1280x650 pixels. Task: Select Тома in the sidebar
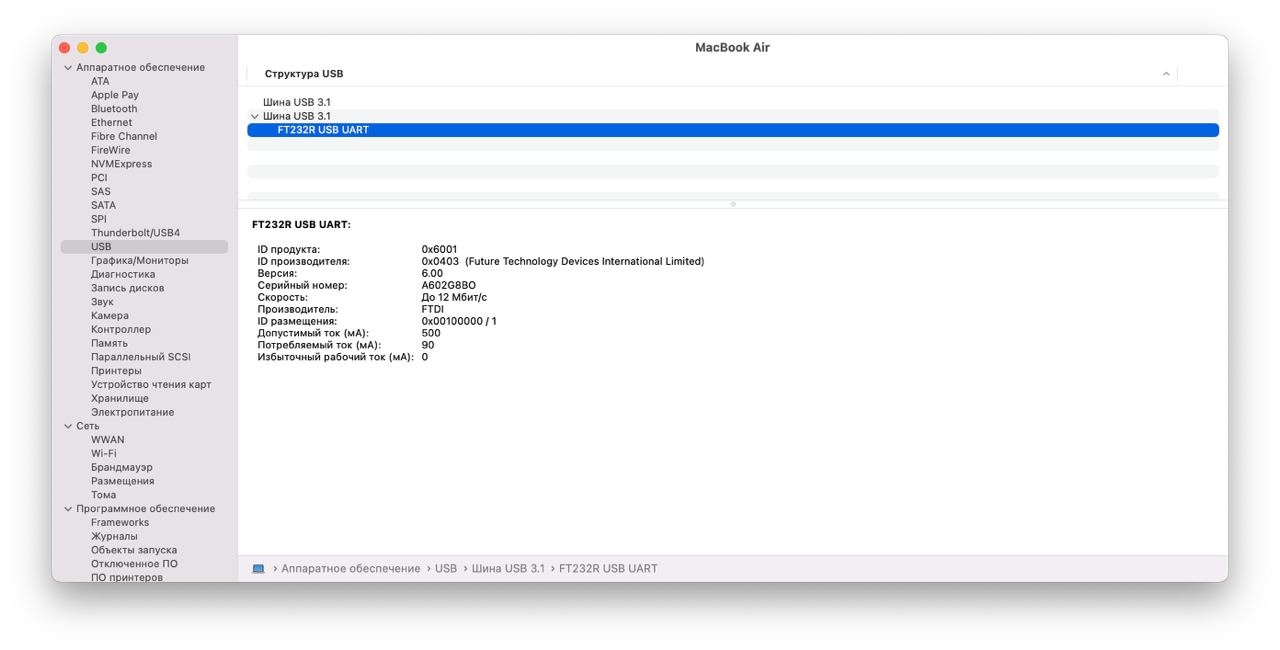point(103,495)
